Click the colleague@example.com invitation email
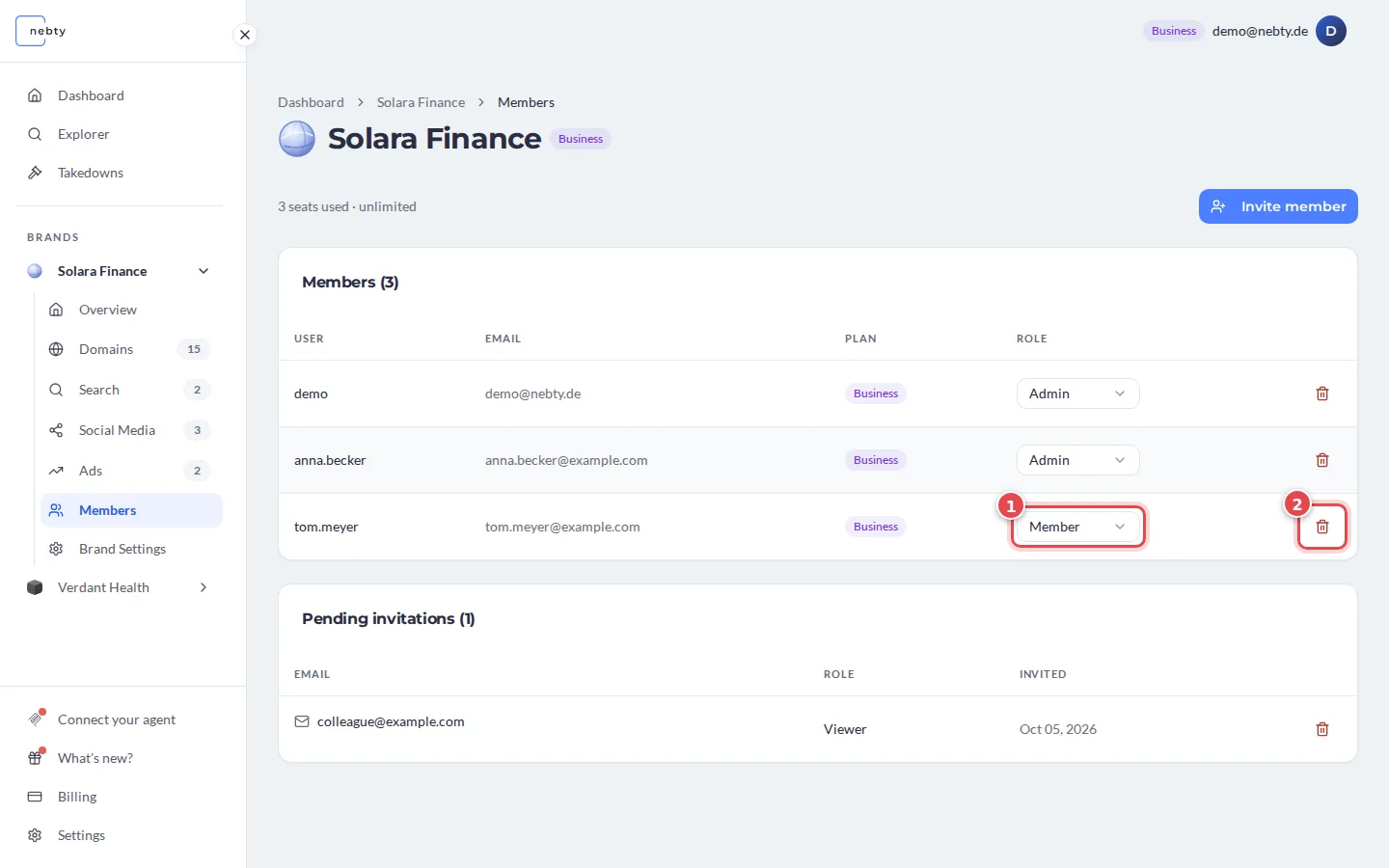This screenshot has width=1389, height=868. (x=391, y=721)
